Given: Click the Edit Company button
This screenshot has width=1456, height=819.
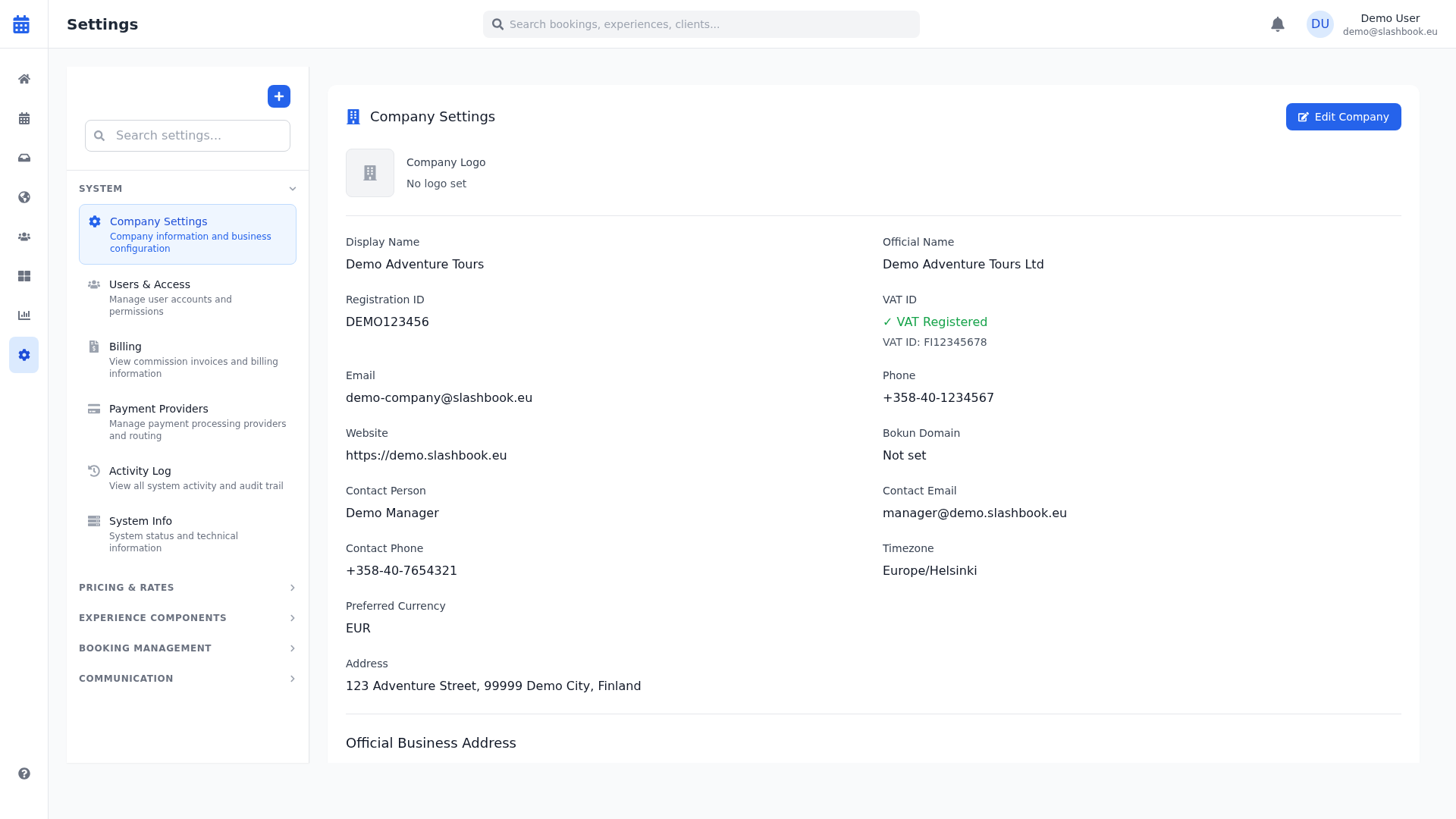Looking at the screenshot, I should (1343, 117).
